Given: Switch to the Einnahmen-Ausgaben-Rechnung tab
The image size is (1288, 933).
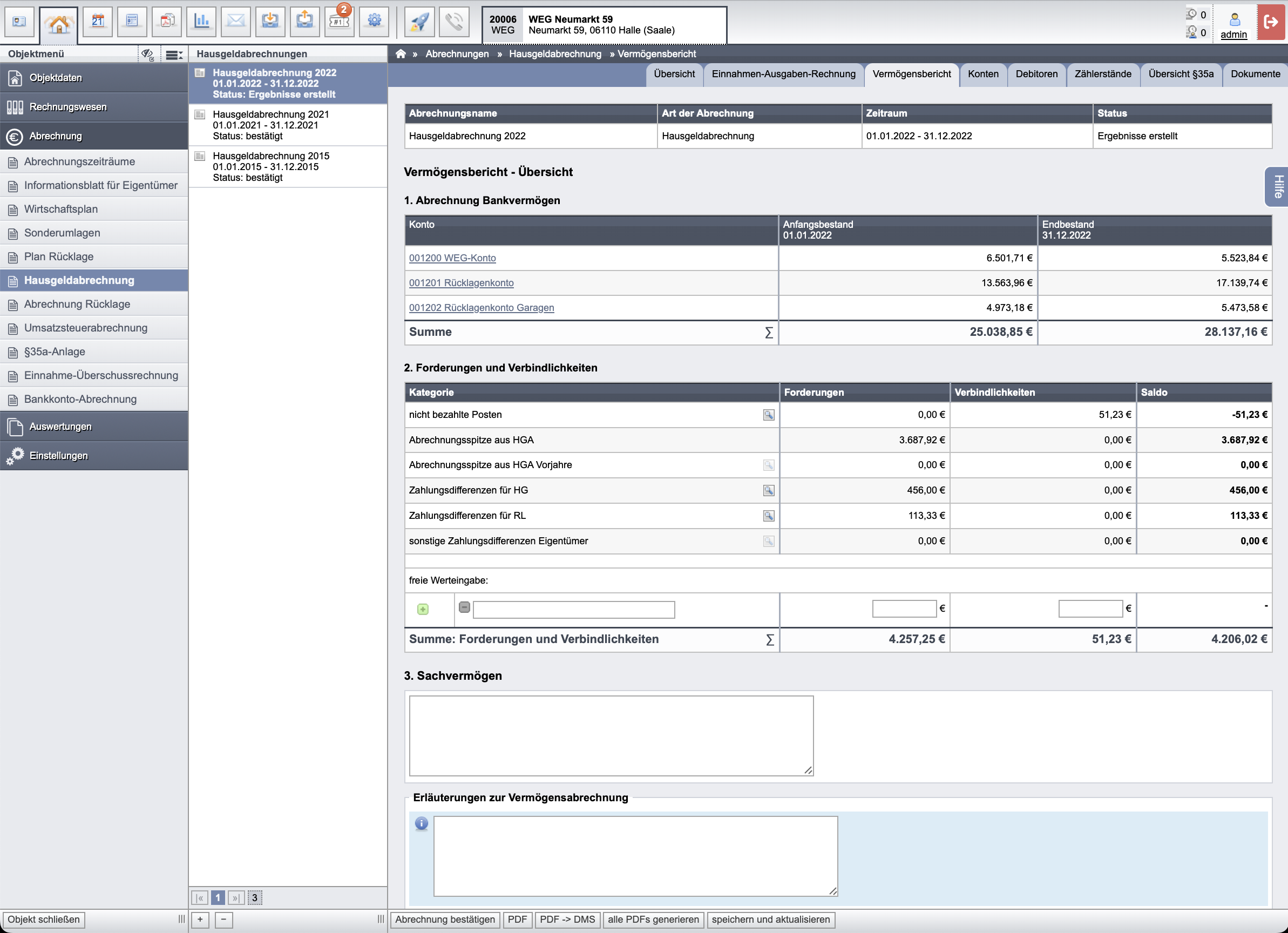Looking at the screenshot, I should [783, 75].
